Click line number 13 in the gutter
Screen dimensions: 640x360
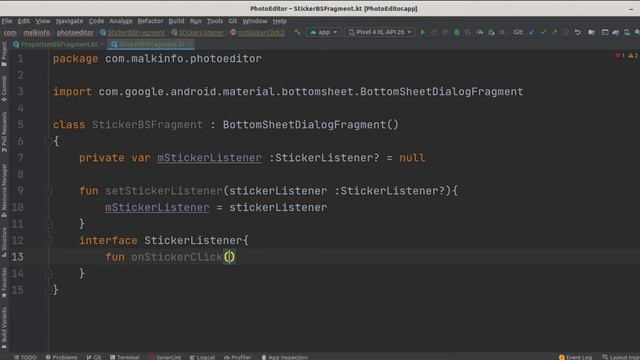(18, 257)
